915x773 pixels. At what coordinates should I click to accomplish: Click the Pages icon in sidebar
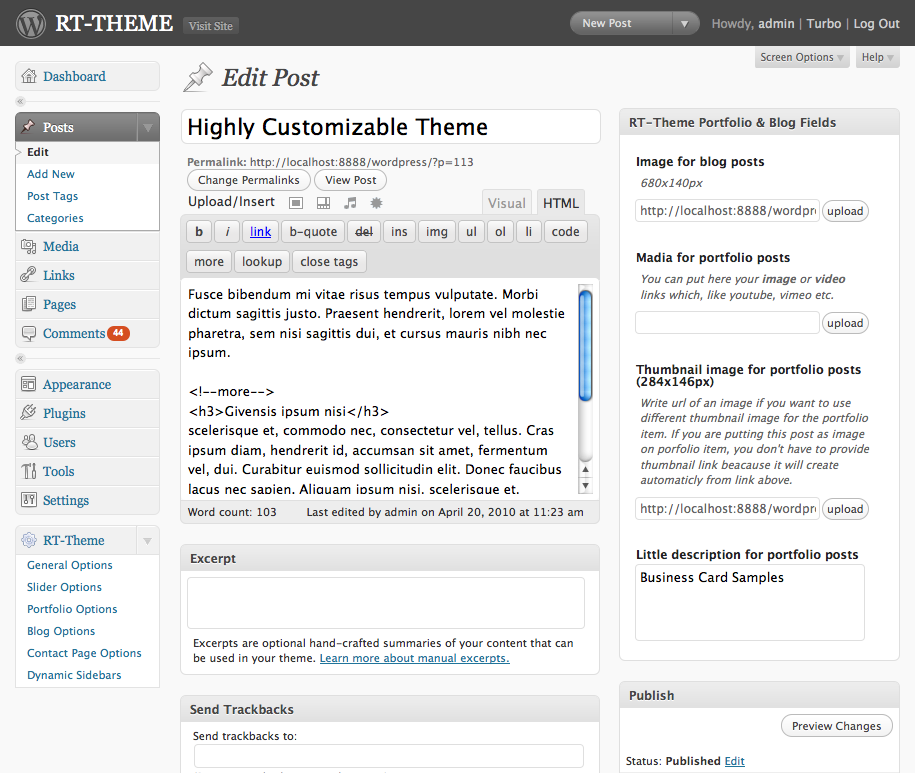pyautogui.click(x=29, y=304)
